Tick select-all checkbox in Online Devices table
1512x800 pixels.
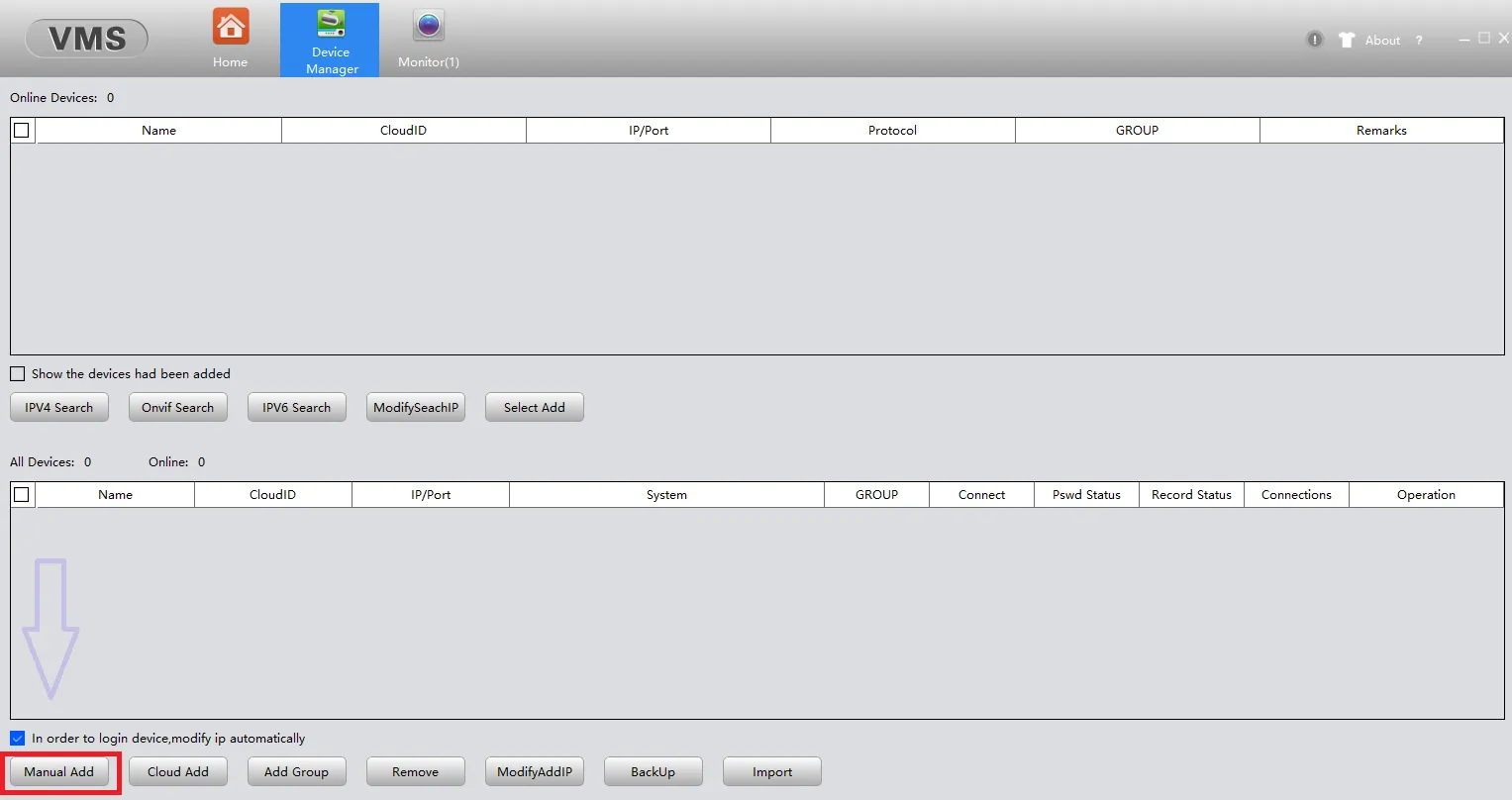22,130
